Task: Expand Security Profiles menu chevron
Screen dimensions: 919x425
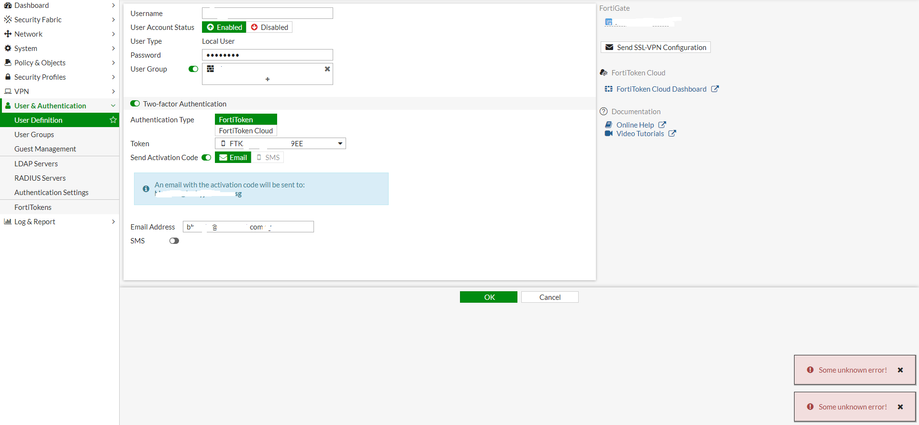Action: [113, 77]
